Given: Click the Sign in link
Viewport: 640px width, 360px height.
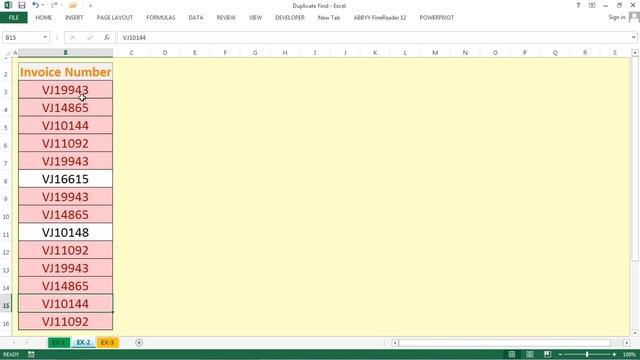Looking at the screenshot, I should tap(617, 17).
